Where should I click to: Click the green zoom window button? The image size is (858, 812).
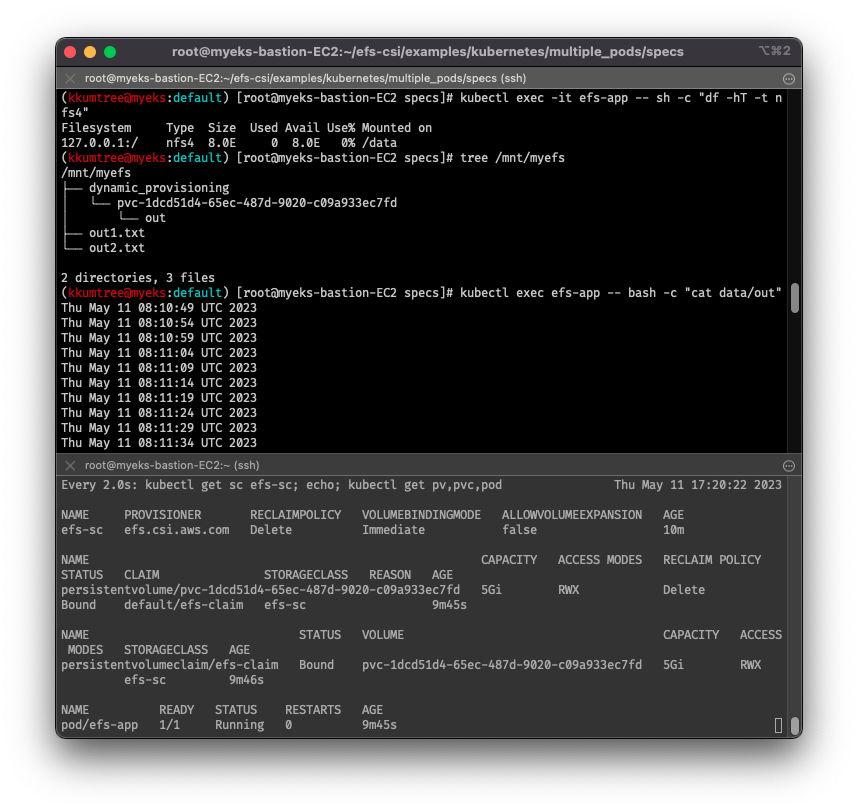click(x=110, y=52)
